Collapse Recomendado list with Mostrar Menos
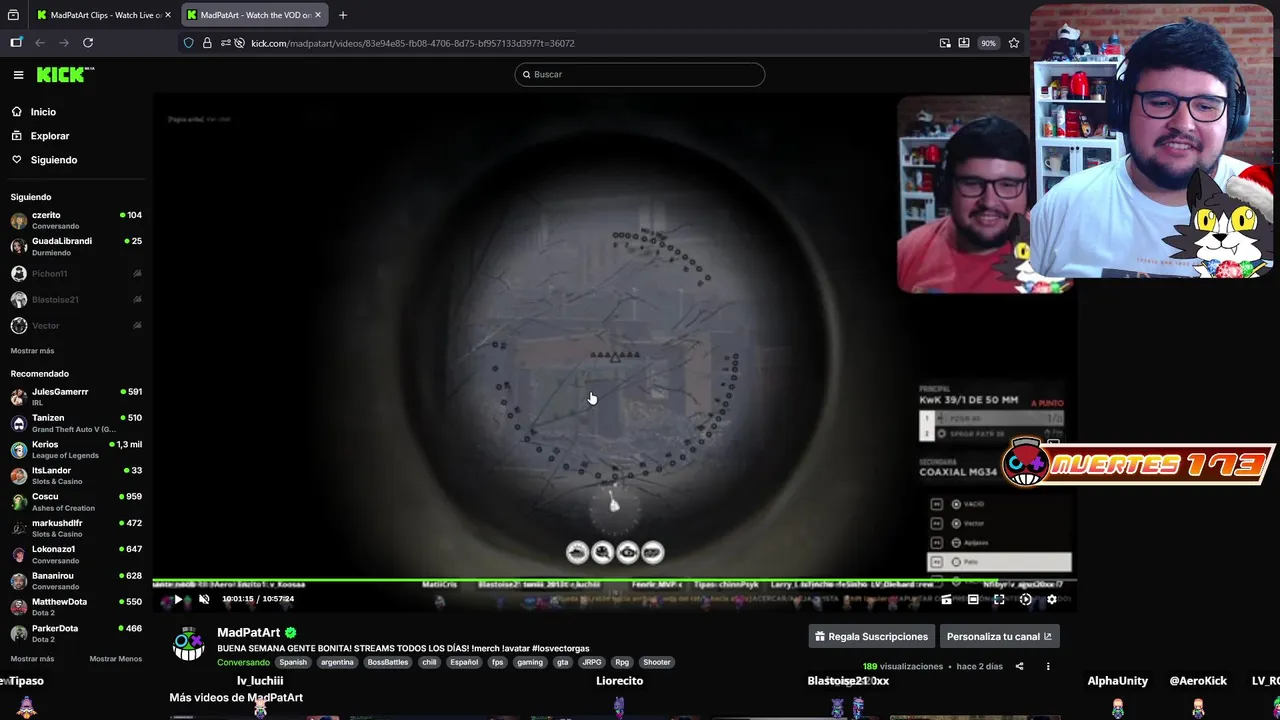1280x720 pixels. click(116, 659)
